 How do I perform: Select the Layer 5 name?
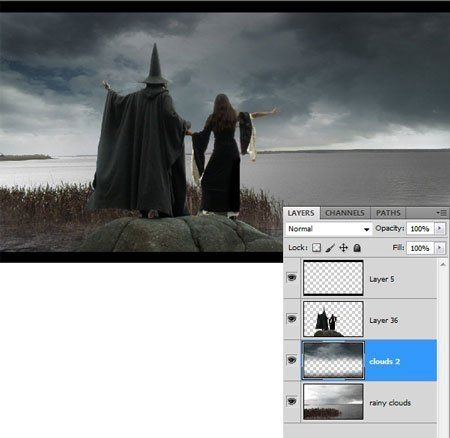(x=382, y=279)
